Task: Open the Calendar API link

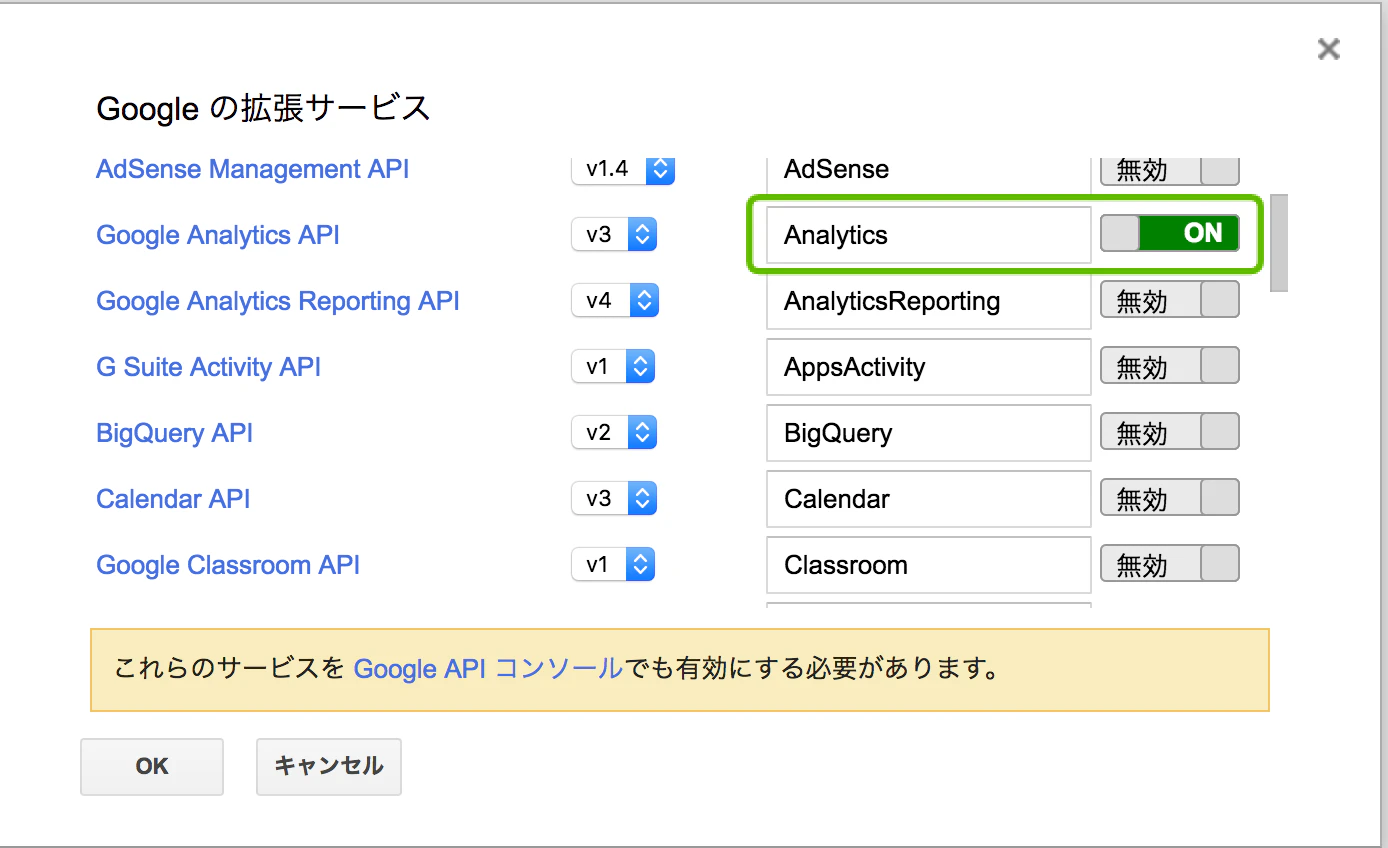Action: (173, 499)
